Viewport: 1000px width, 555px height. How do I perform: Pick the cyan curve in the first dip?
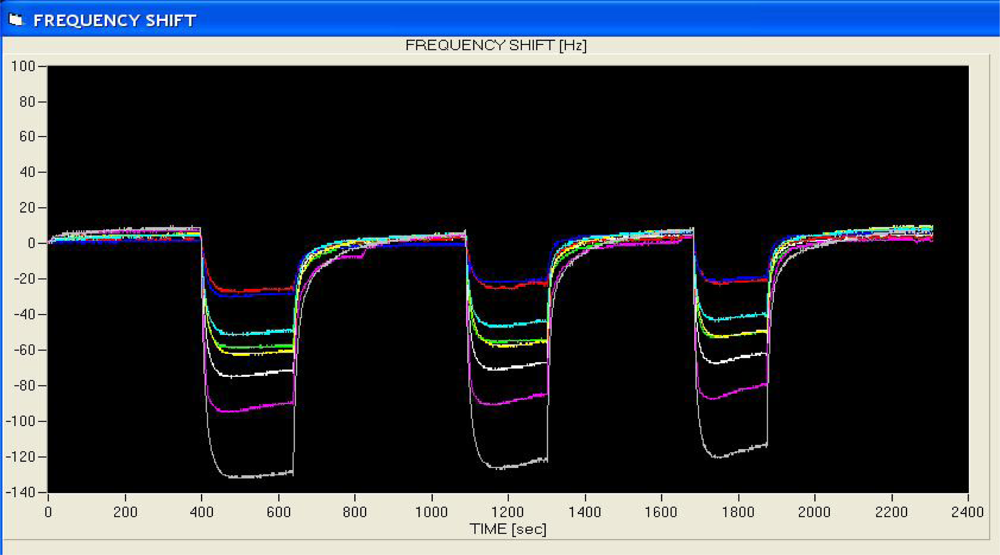[x=250, y=332]
